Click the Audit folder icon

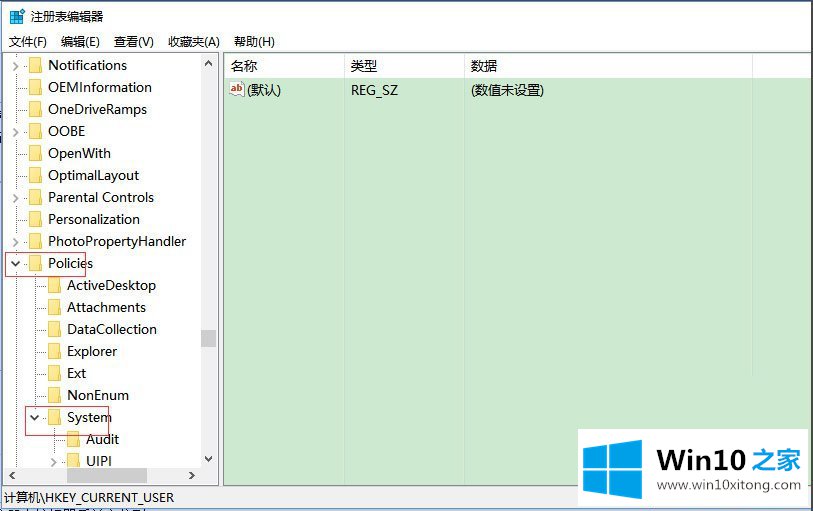pos(73,439)
